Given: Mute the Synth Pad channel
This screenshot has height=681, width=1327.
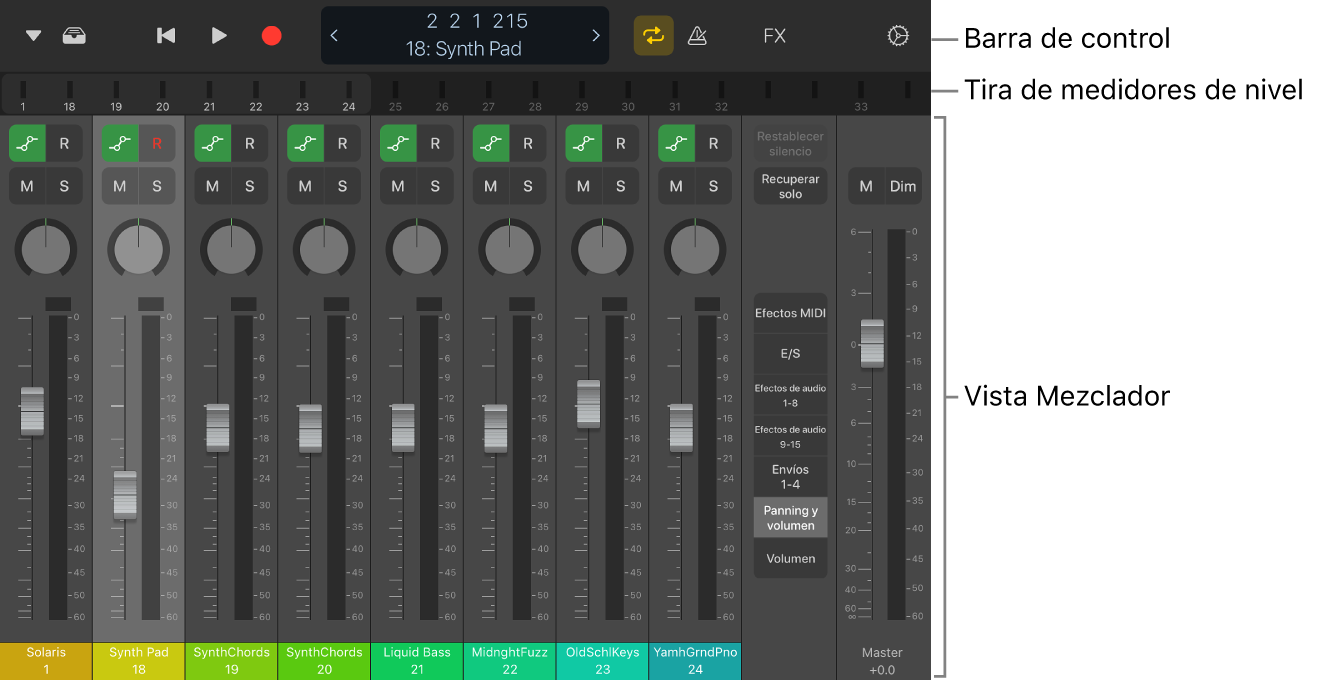Looking at the screenshot, I should pyautogui.click(x=120, y=186).
